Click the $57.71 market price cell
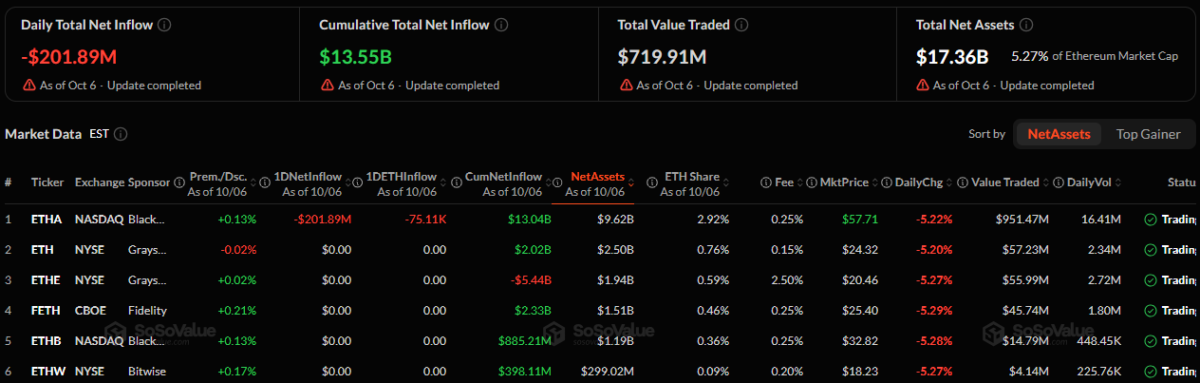1200x383 pixels. 860,219
